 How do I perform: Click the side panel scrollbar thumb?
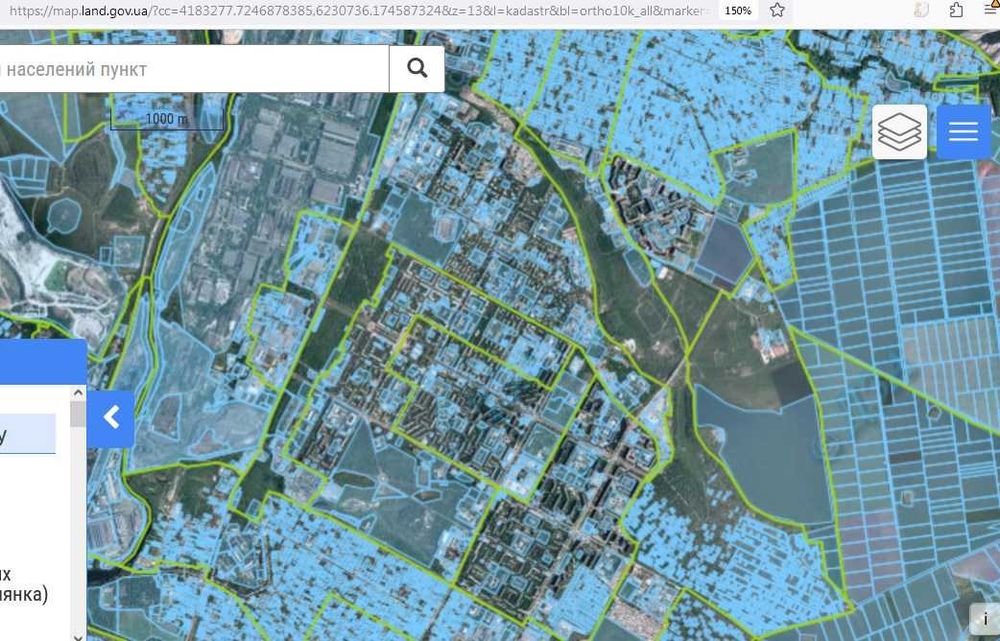point(78,415)
